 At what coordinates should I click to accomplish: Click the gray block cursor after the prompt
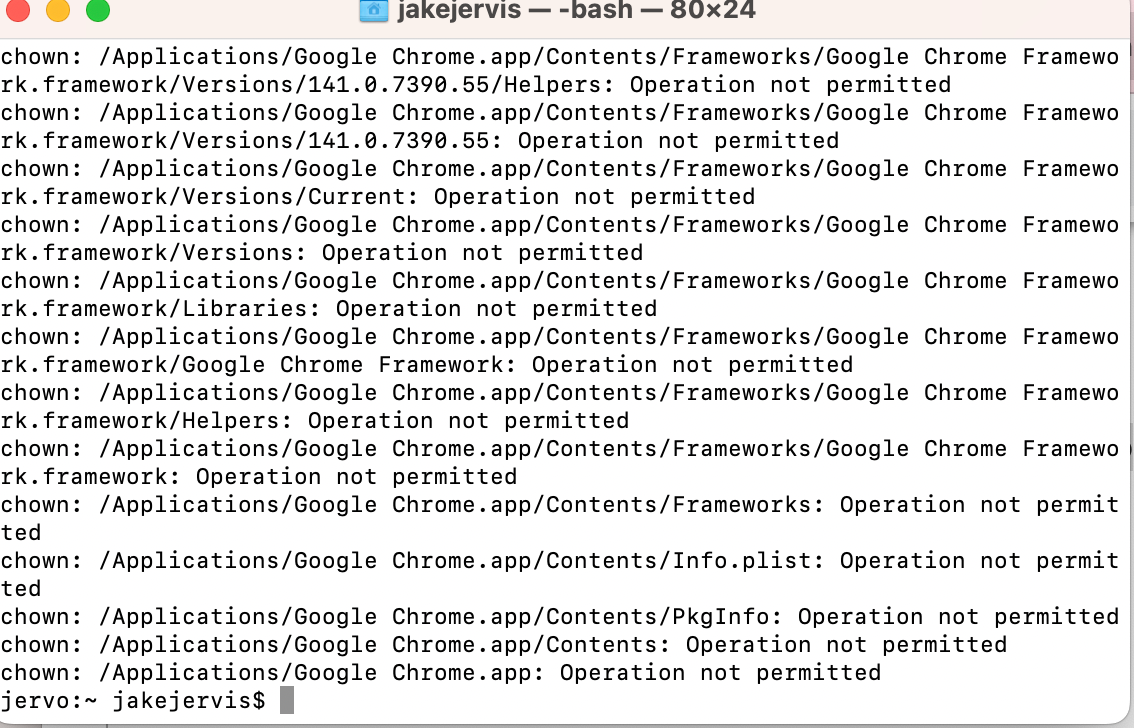coord(286,701)
